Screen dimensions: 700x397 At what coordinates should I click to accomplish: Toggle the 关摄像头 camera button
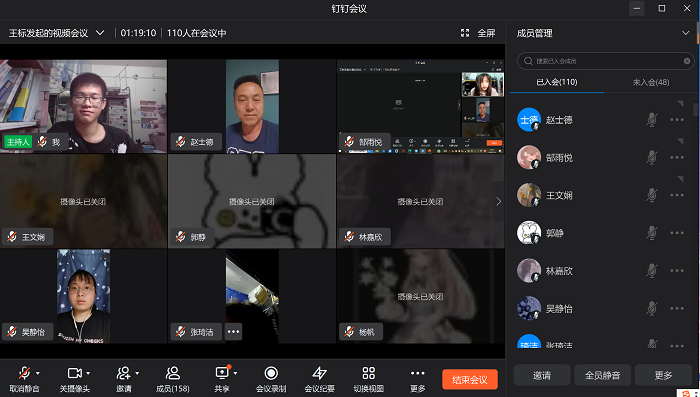coord(74,373)
